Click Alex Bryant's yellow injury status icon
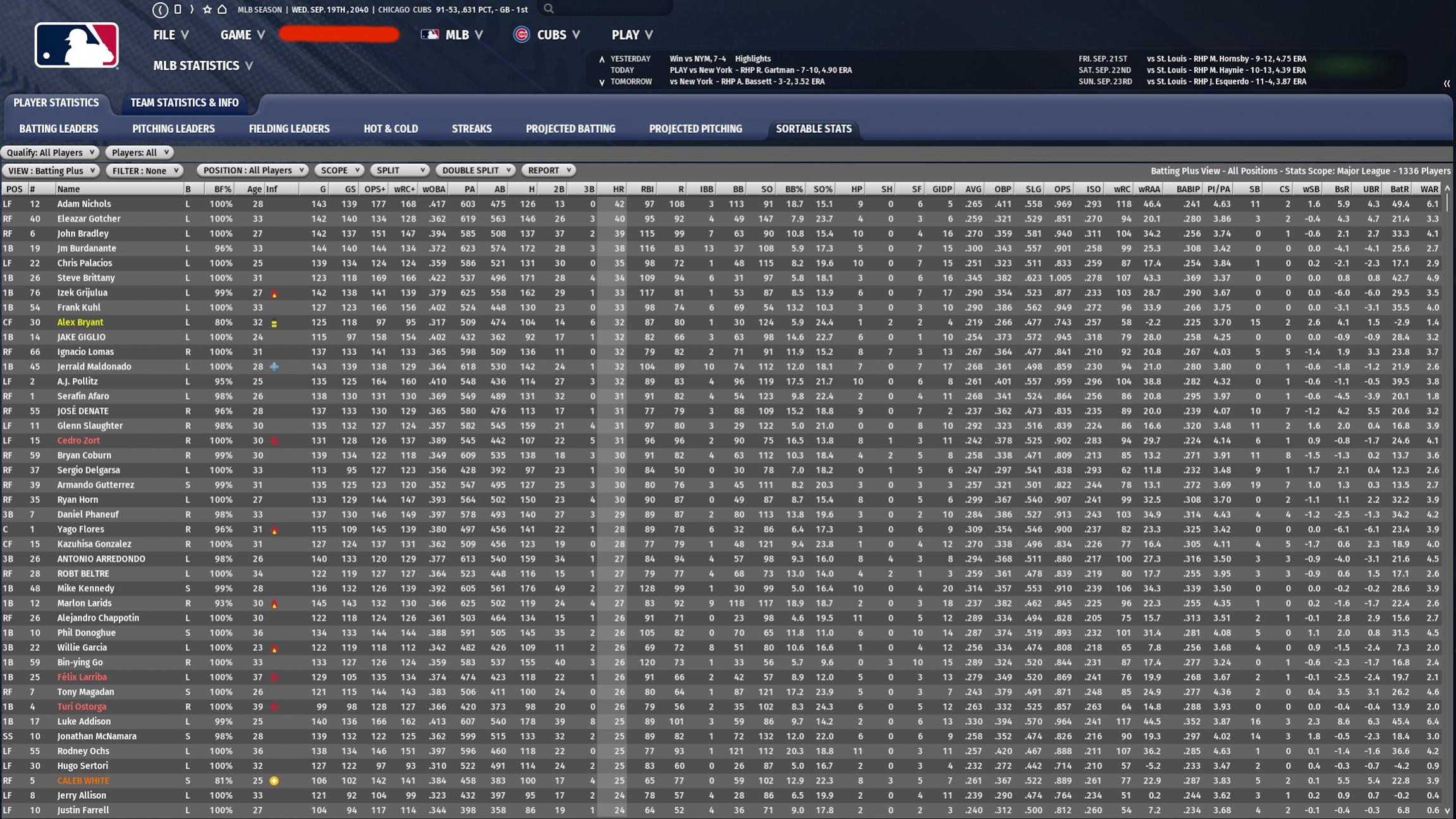The image size is (1456, 819). tap(274, 323)
